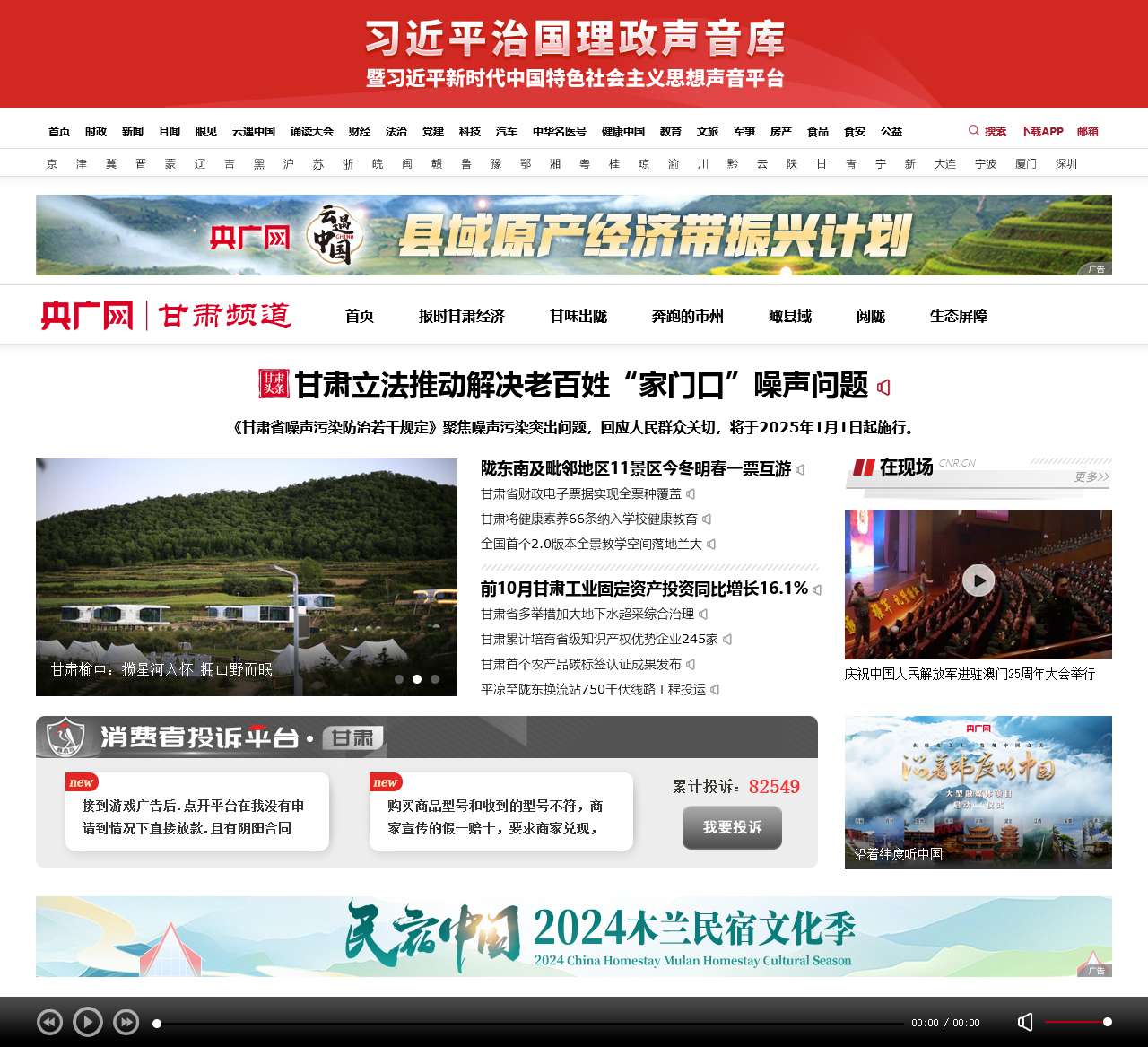Image resolution: width=1148 pixels, height=1047 pixels.
Task: Click 首页 in the 甘肃频道 navigation bar
Action: [x=360, y=316]
